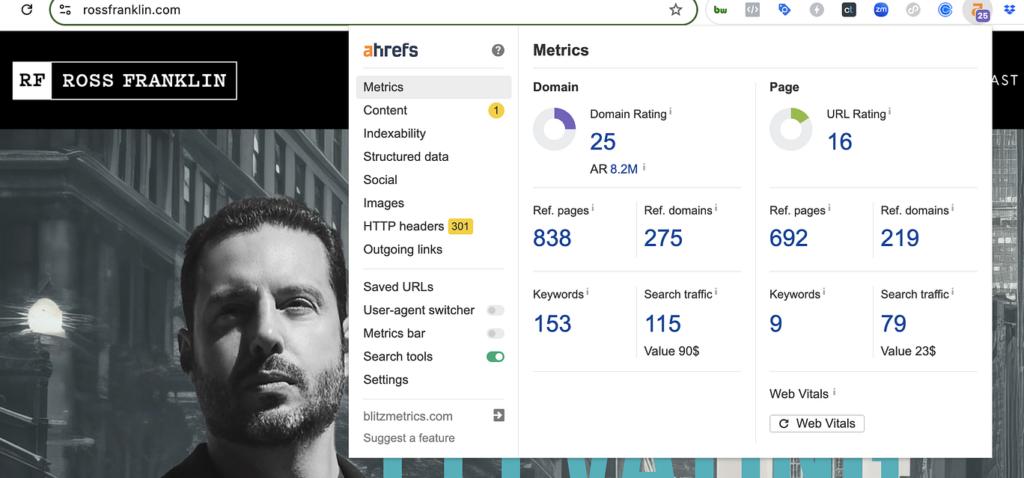Click the URL Rating donut chart
The width and height of the screenshot is (1024, 478).
pyautogui.click(x=791, y=129)
